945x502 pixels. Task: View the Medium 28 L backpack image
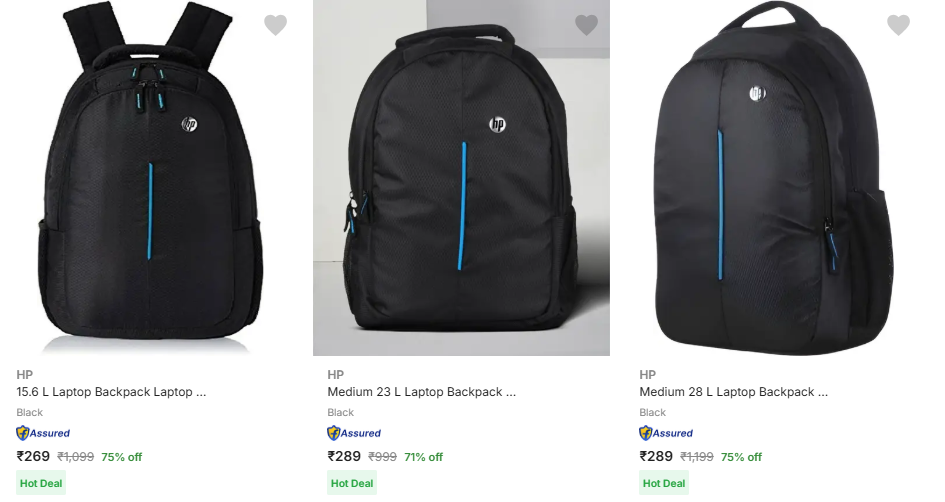pyautogui.click(x=773, y=178)
